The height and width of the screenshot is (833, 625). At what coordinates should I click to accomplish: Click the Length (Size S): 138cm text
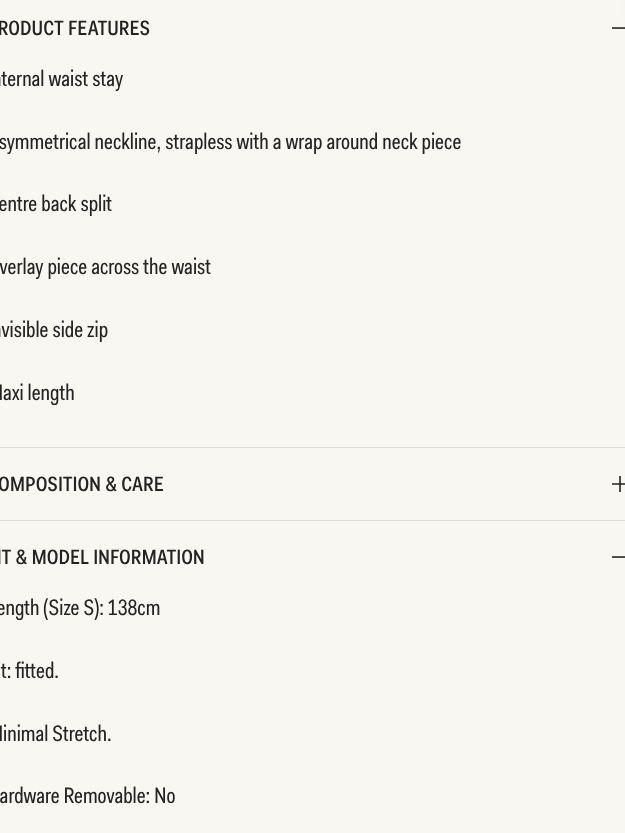coord(80,609)
